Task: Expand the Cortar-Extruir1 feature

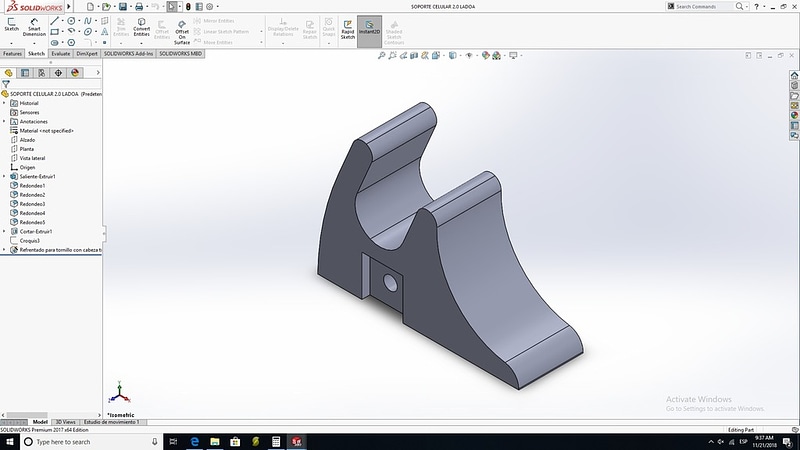Action: click(4, 232)
